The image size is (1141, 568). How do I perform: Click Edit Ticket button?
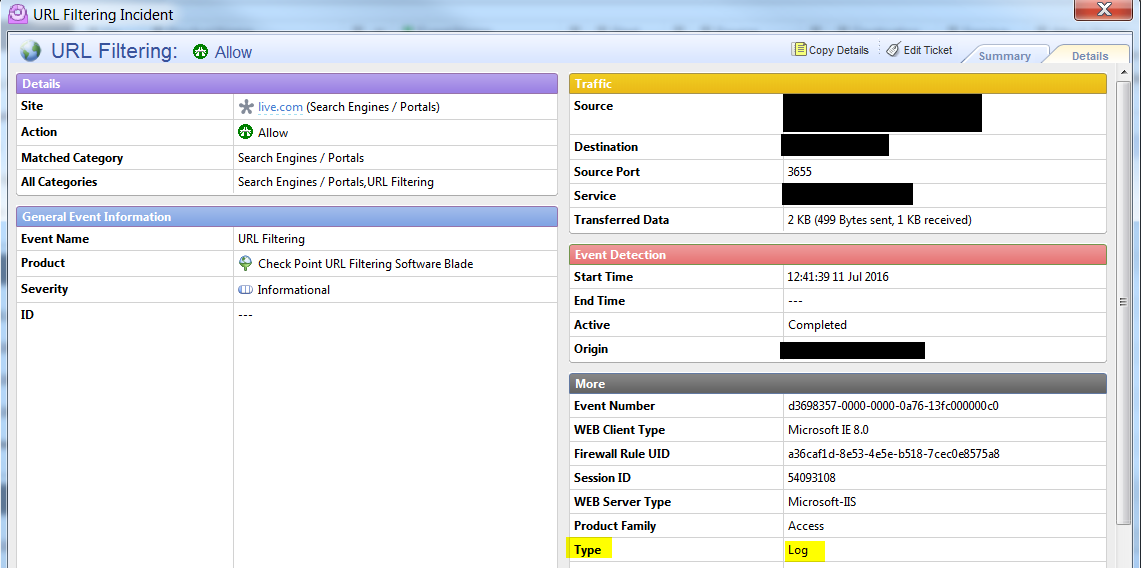click(x=919, y=49)
